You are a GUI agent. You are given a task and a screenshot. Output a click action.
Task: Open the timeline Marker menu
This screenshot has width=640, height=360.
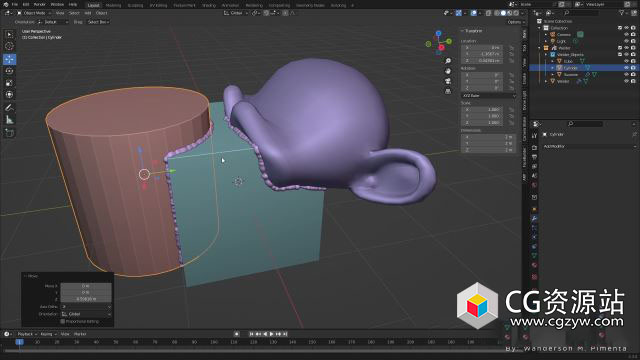[x=80, y=334]
